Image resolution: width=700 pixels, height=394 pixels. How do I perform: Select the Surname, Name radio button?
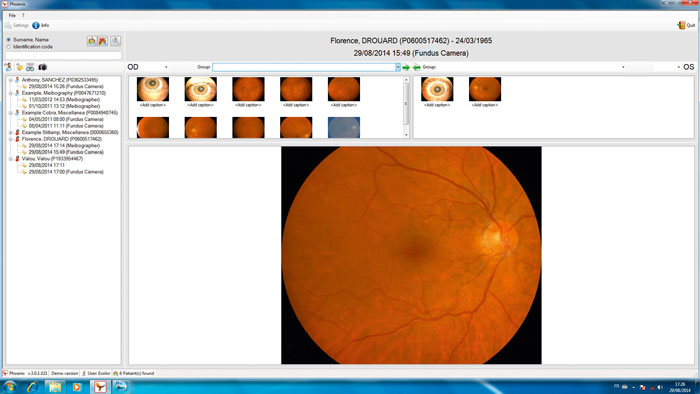coord(8,40)
